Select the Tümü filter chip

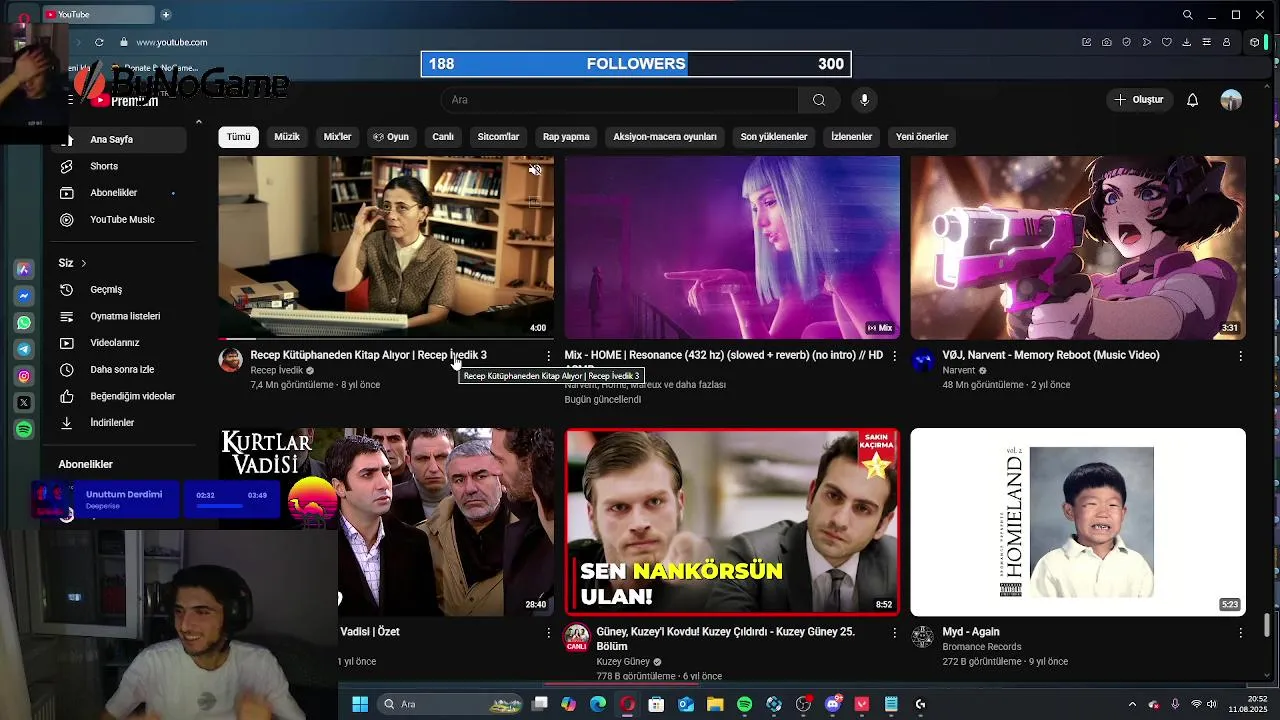tap(238, 137)
